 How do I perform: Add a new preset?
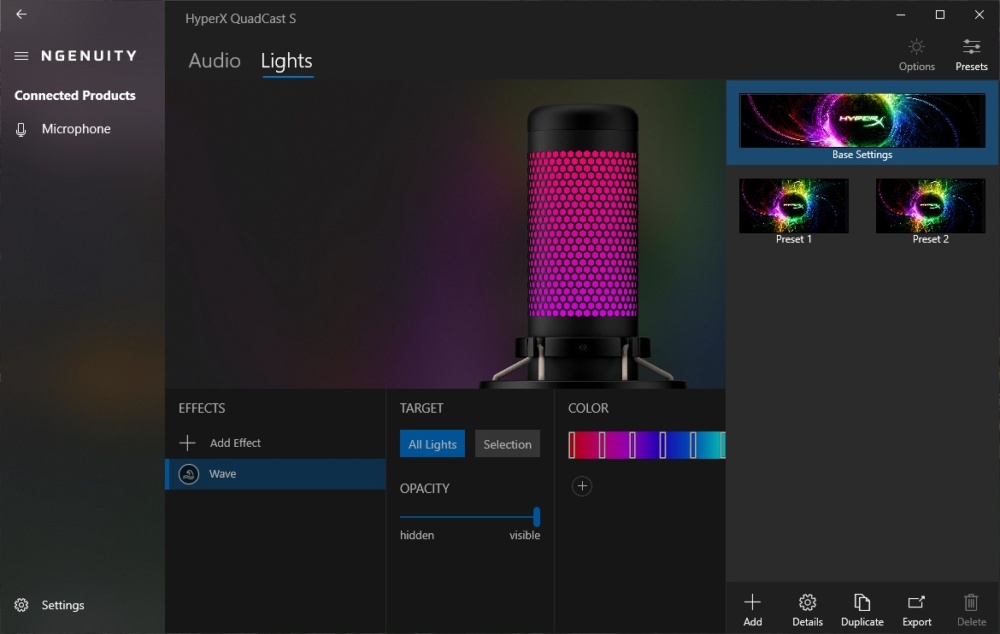753,610
